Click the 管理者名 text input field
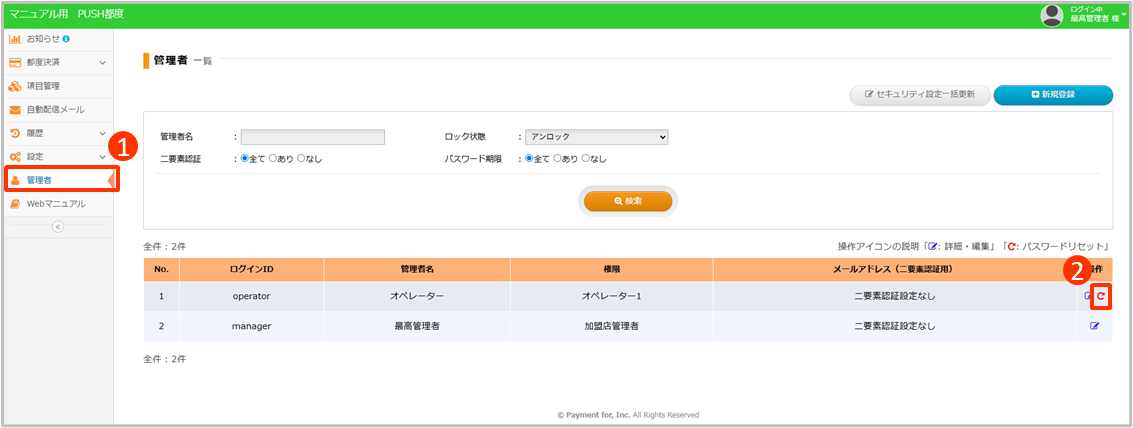Viewport: 1133px width, 428px height. point(312,137)
